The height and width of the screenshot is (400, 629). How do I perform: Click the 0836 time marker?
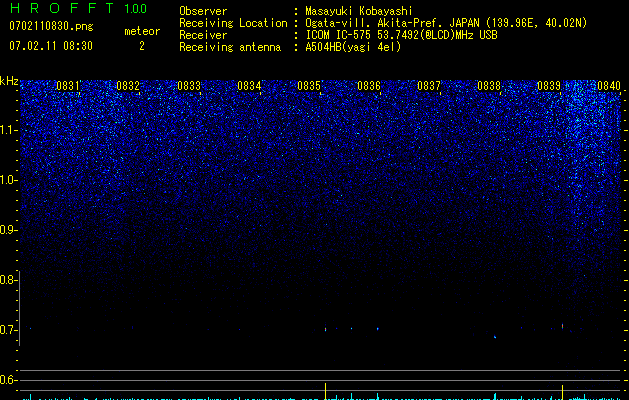click(x=369, y=85)
